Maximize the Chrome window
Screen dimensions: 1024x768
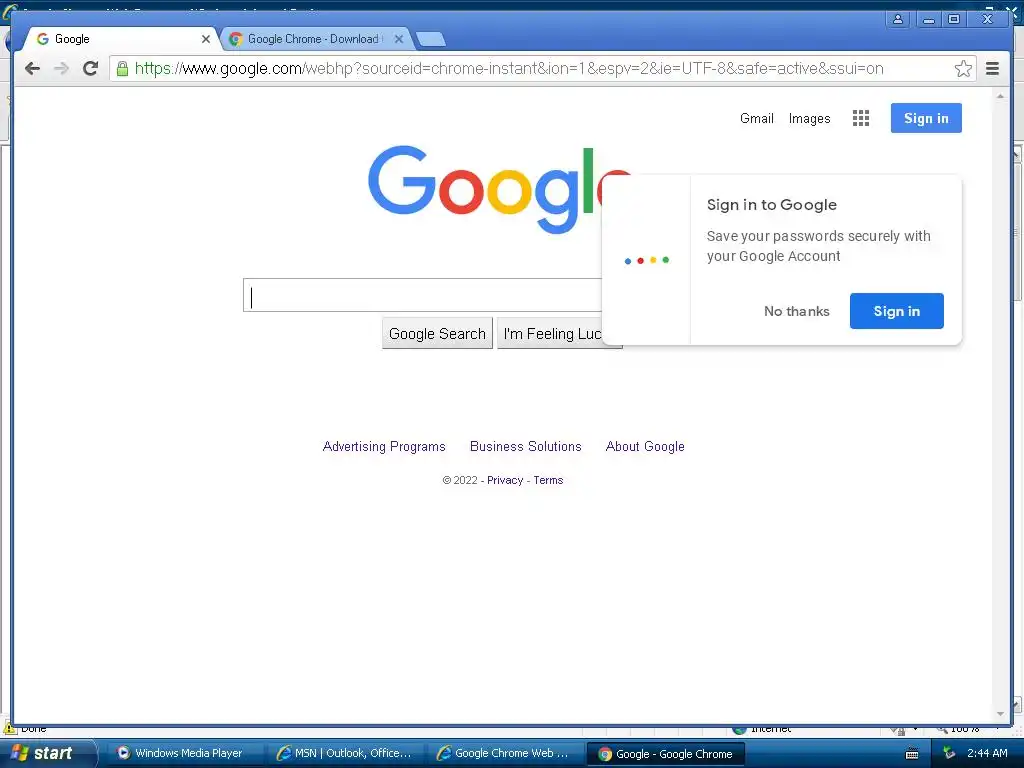954,19
